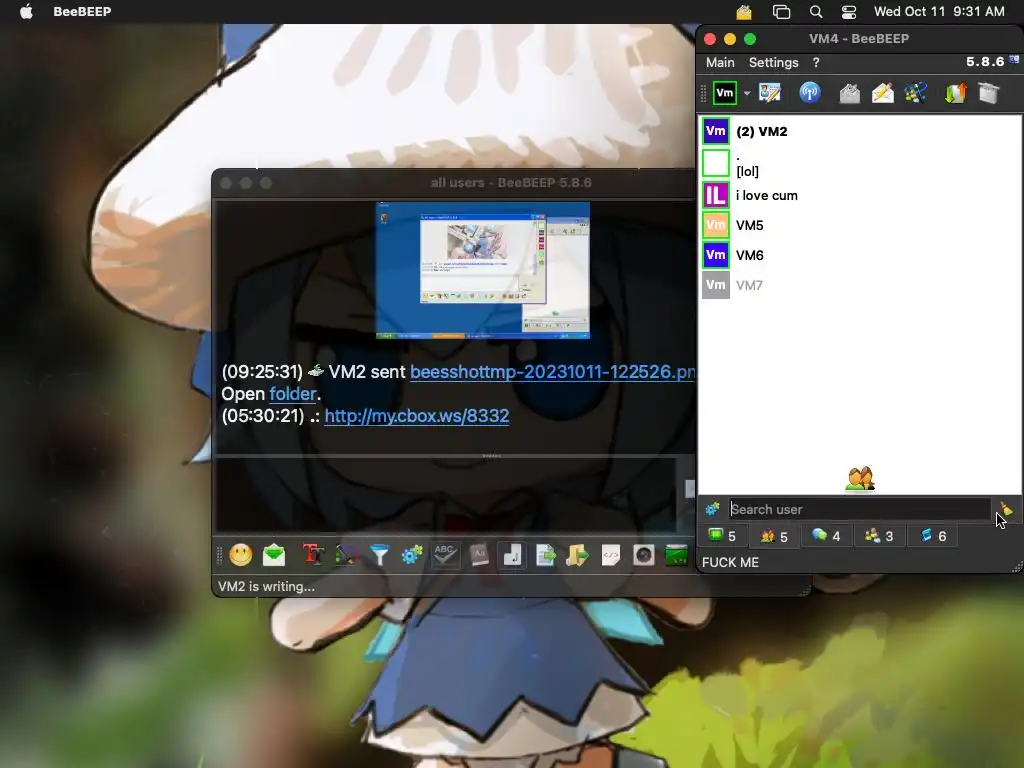Click the FUCK ME status text
The height and width of the screenshot is (768, 1024).
click(730, 562)
